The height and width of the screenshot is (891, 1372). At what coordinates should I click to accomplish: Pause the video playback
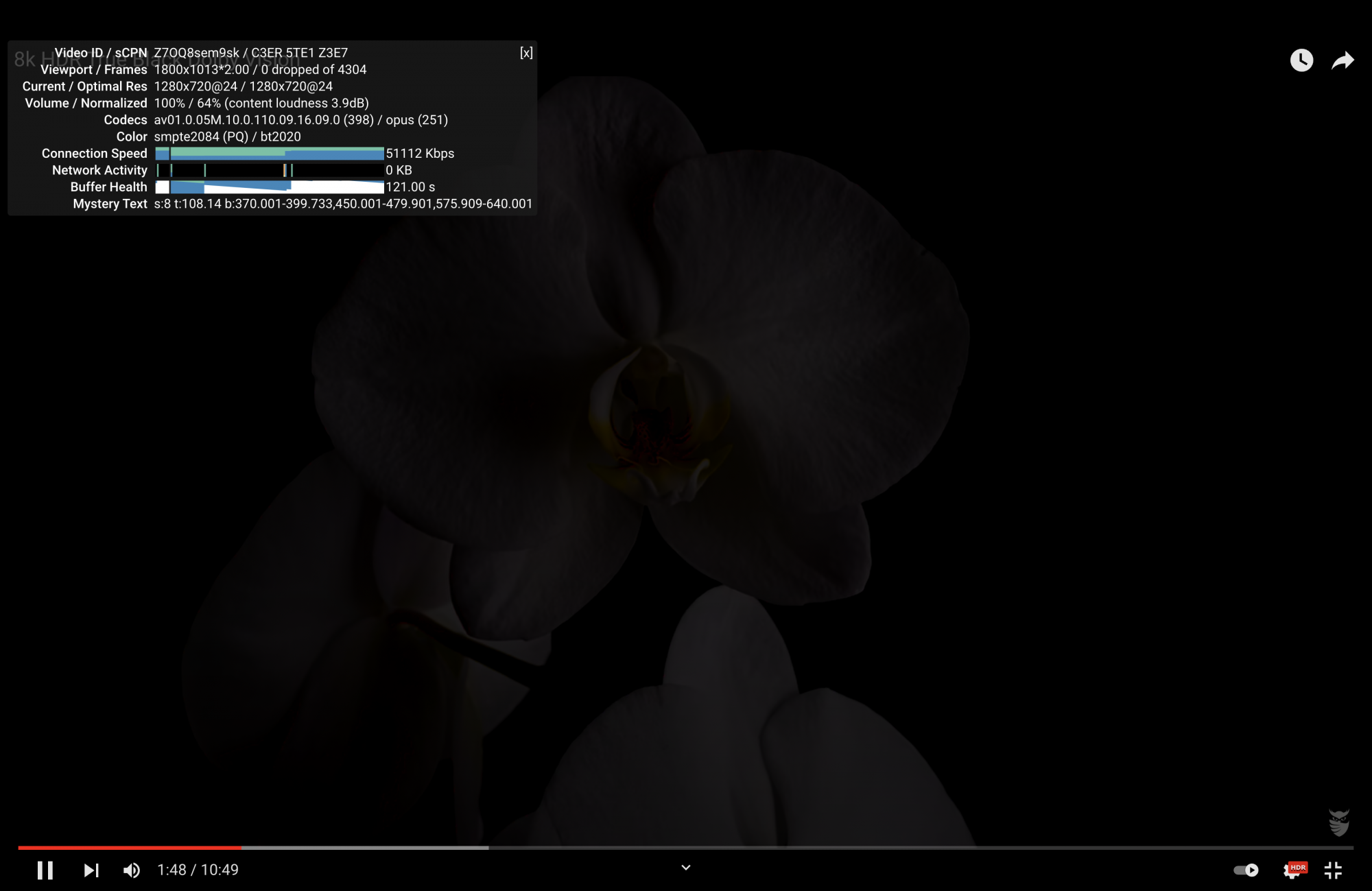(x=45, y=870)
